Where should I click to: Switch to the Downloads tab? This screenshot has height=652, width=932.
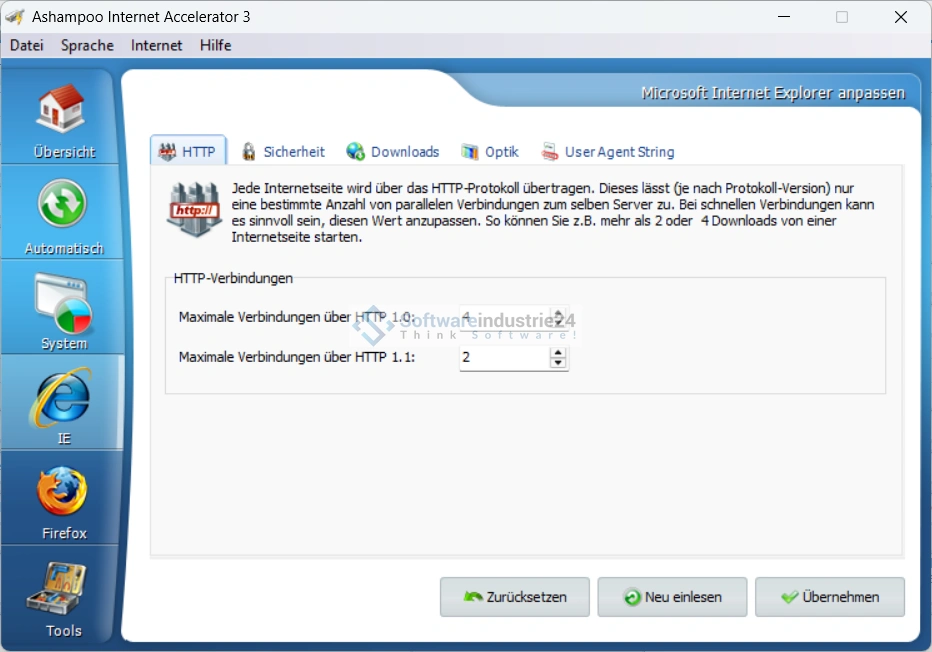point(393,152)
